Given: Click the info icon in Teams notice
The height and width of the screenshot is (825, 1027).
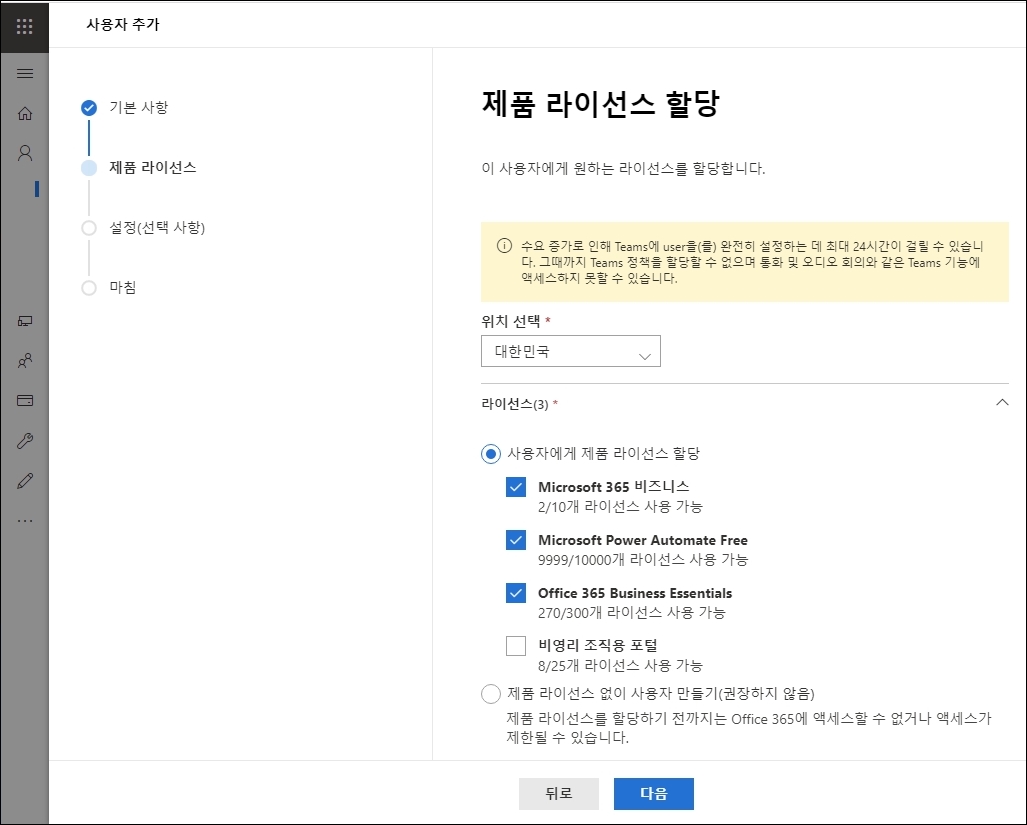Looking at the screenshot, I should (504, 246).
